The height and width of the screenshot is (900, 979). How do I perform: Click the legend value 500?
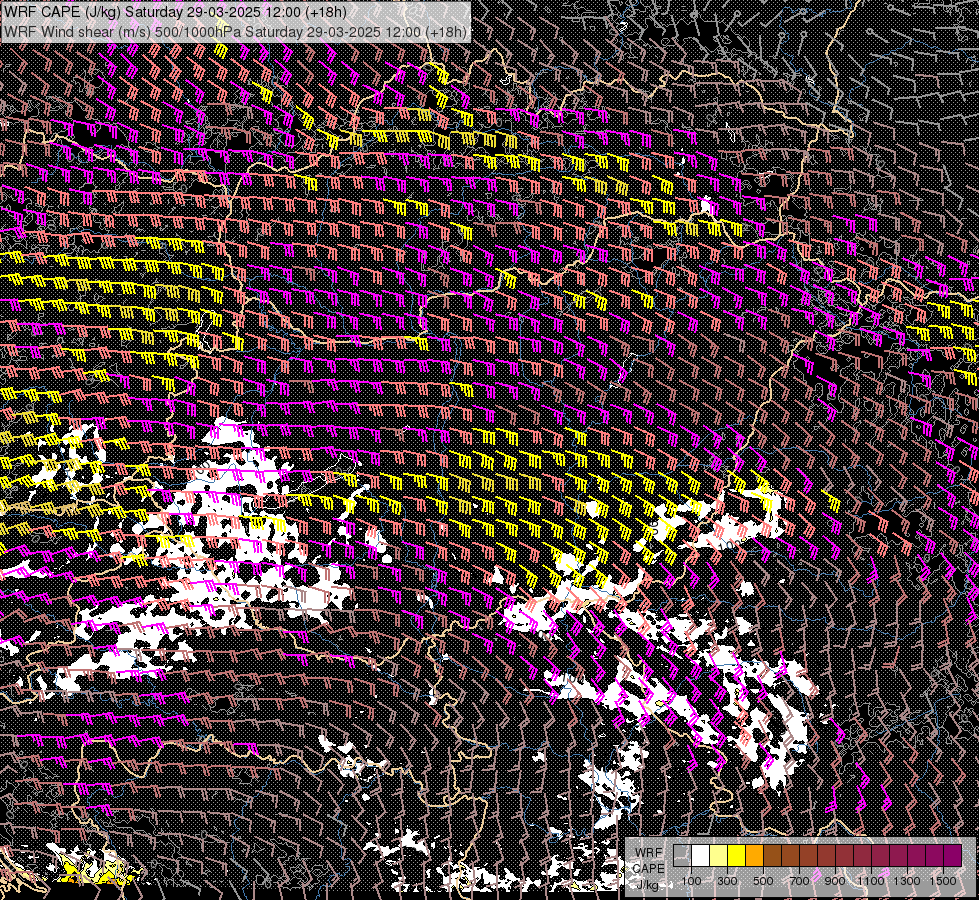click(764, 881)
